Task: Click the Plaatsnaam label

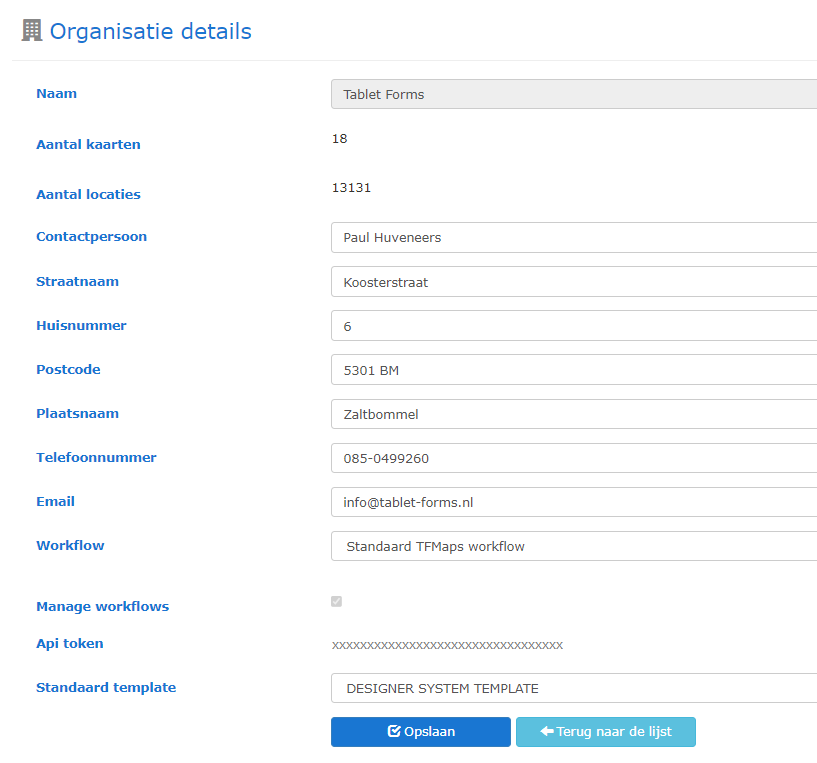Action: 77,413
